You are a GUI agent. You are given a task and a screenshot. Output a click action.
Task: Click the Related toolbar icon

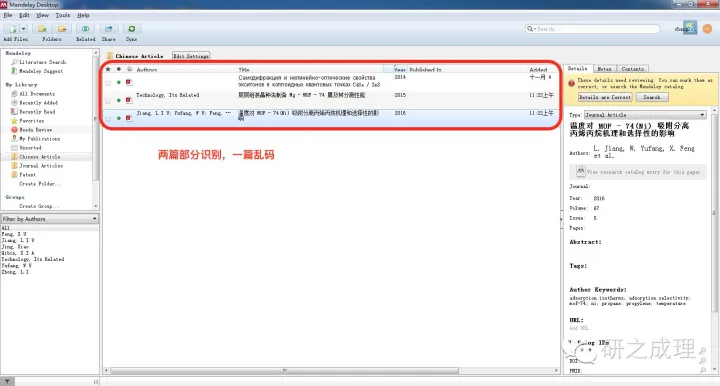85,29
